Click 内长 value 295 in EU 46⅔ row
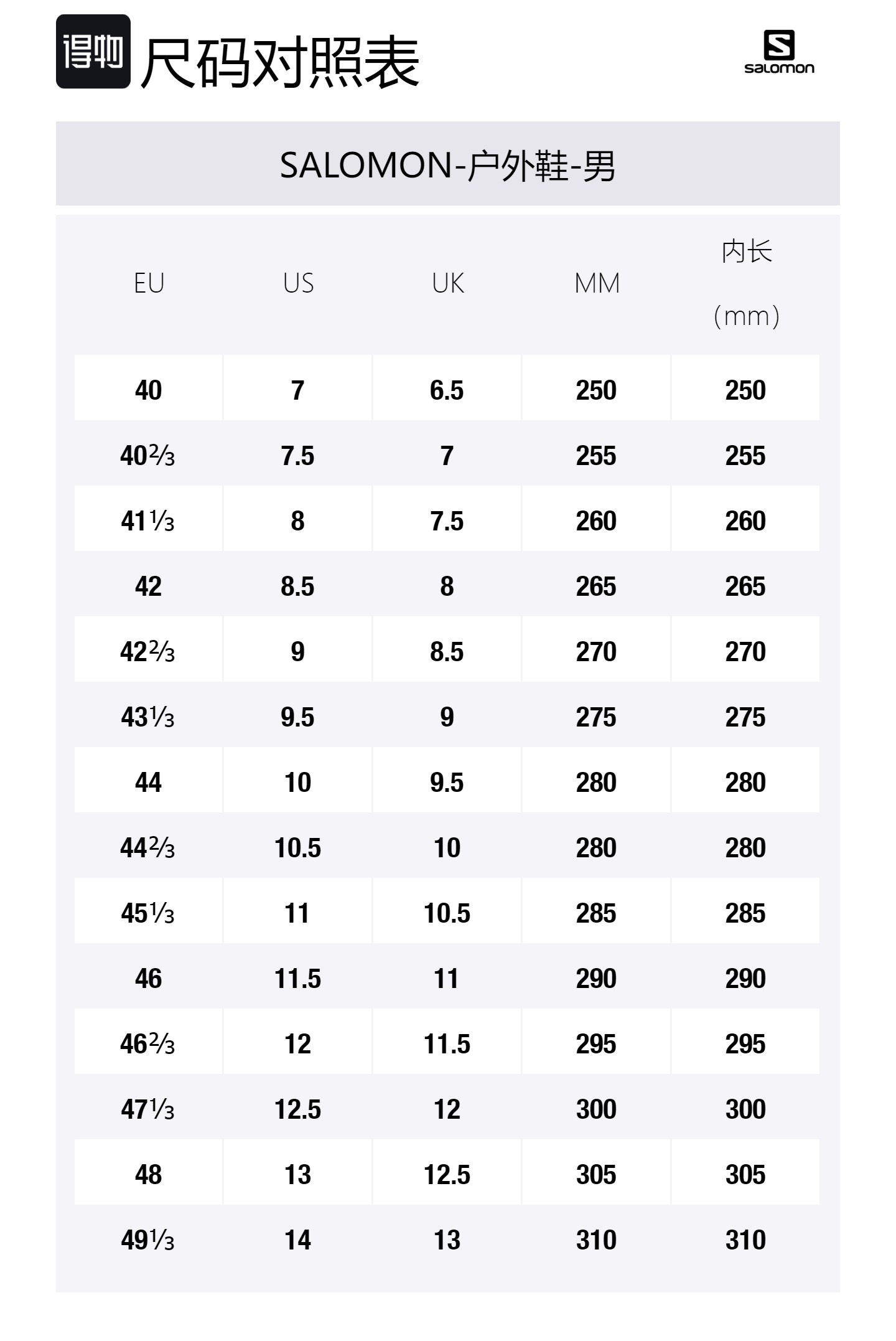The height and width of the screenshot is (1341, 896). (x=745, y=1044)
